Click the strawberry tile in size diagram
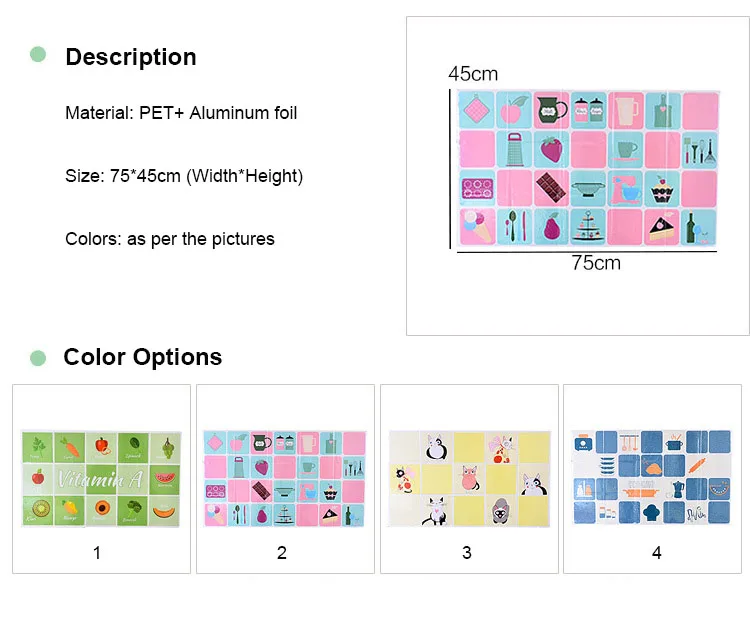 coord(551,149)
